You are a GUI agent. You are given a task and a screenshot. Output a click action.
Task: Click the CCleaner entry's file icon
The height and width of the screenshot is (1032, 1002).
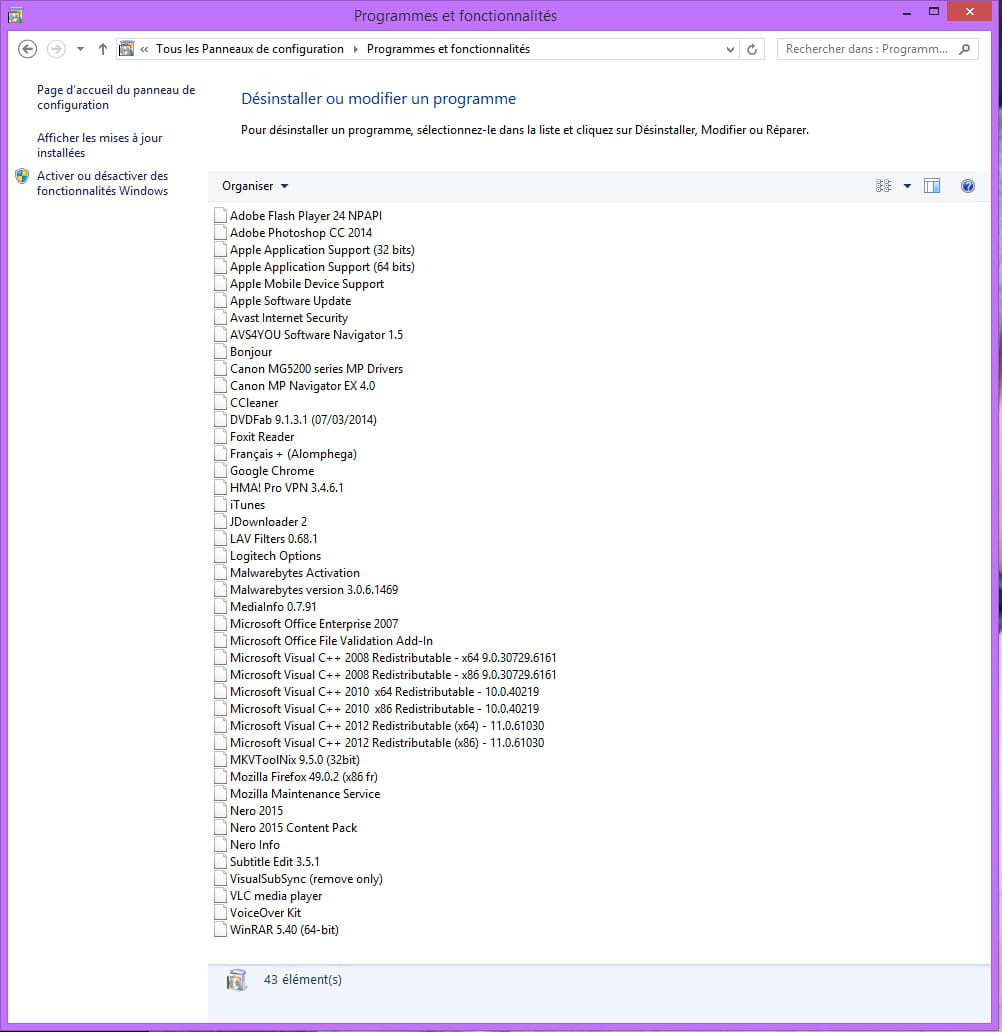(221, 402)
